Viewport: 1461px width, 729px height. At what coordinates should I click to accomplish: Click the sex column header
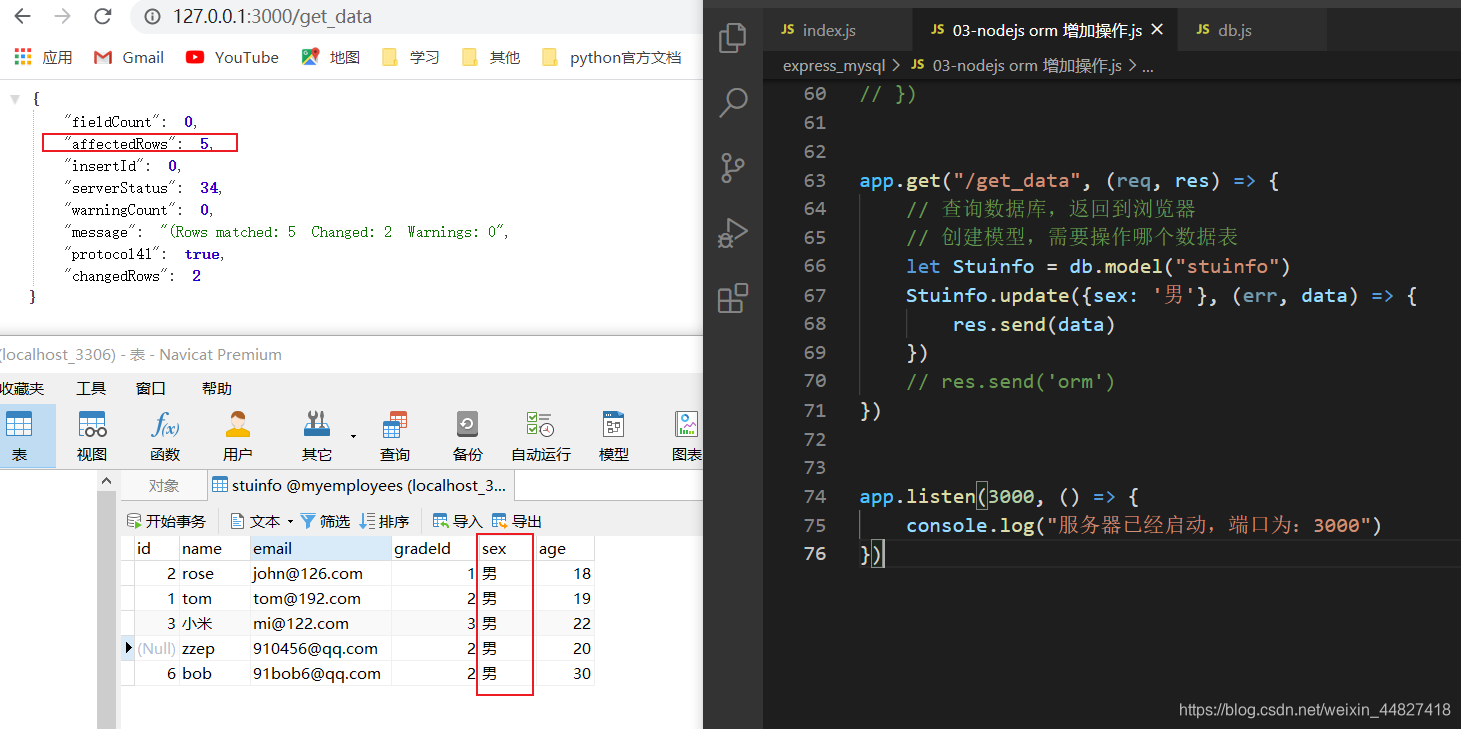tap(506, 548)
